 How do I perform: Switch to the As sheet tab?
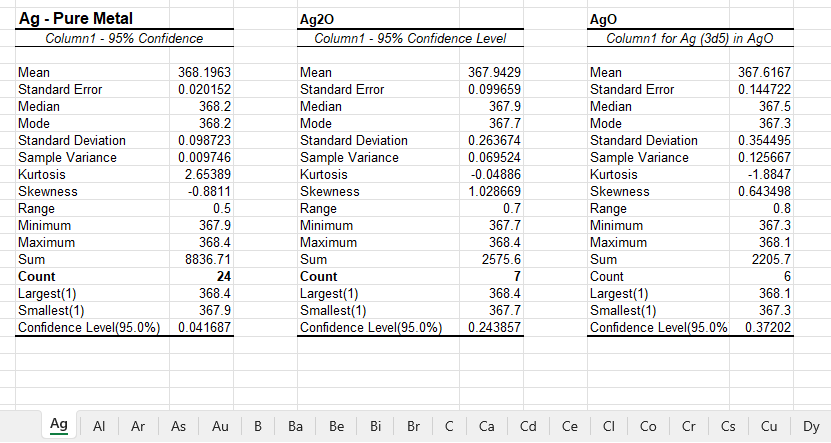[179, 426]
